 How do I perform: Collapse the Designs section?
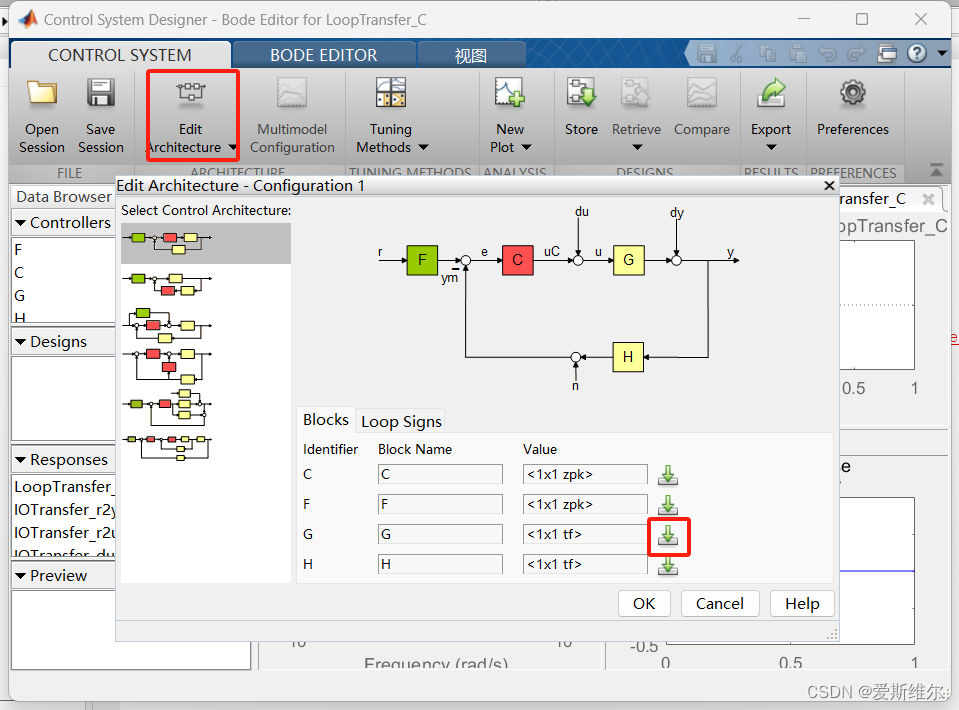pyautogui.click(x=20, y=341)
